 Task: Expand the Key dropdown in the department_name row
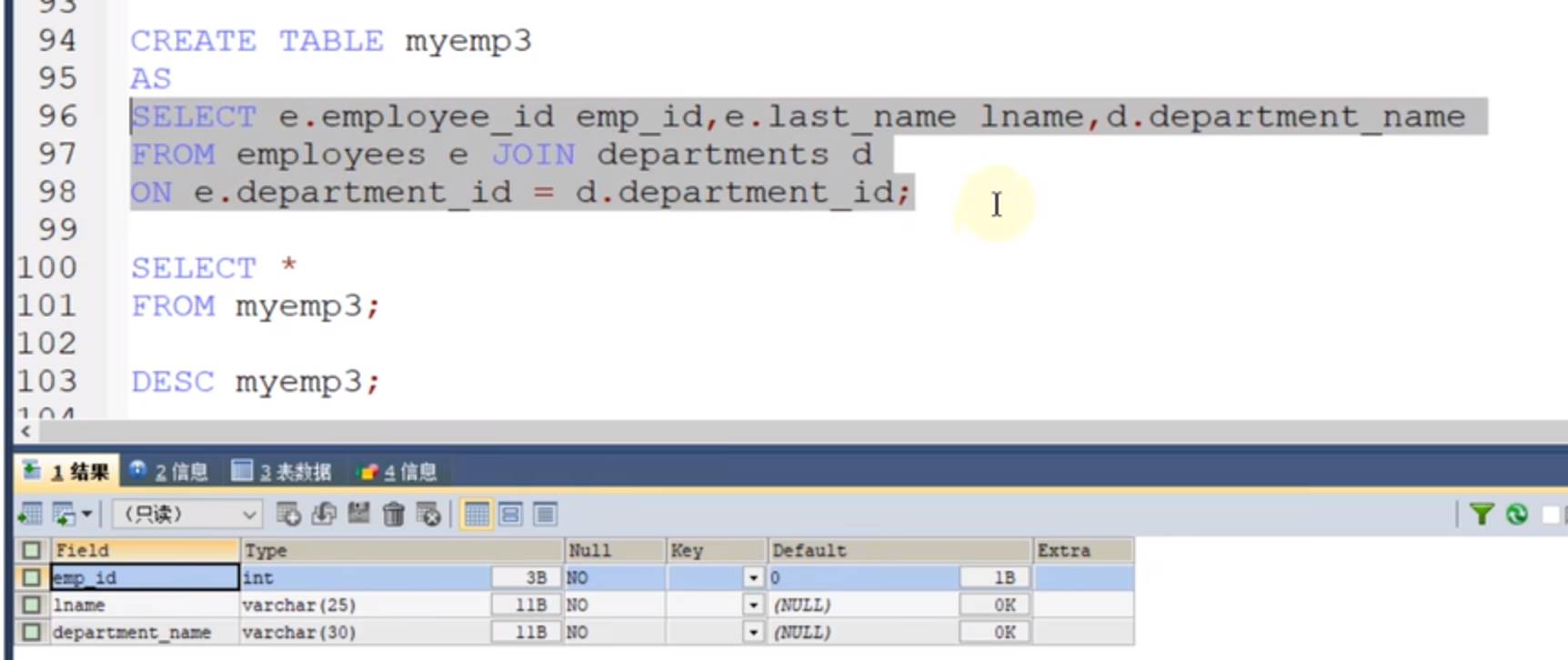click(x=753, y=632)
